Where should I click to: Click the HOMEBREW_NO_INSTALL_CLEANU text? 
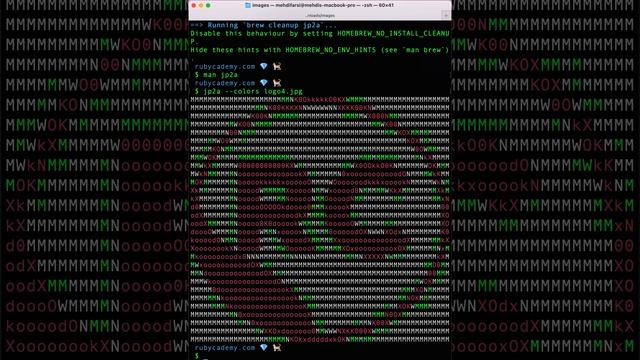coord(393,33)
